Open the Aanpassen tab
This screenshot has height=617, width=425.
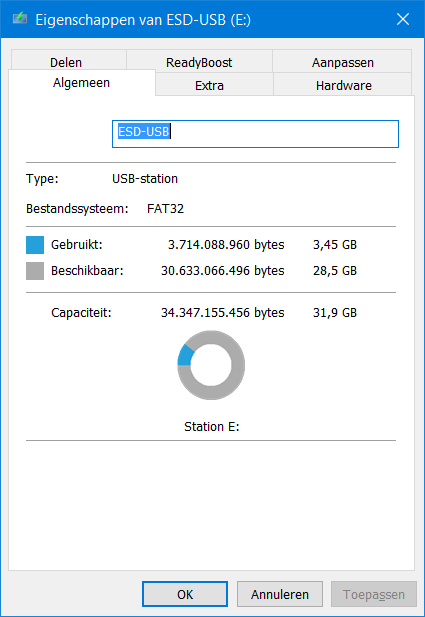point(342,61)
